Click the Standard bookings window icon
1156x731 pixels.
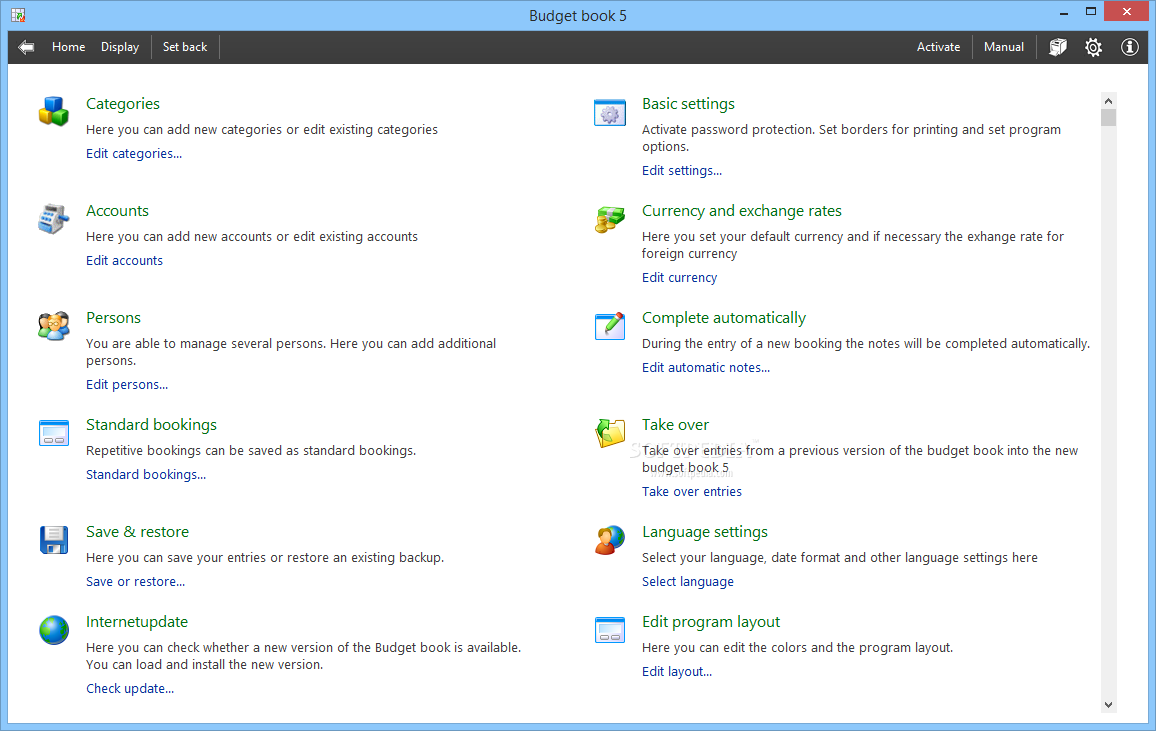point(54,433)
